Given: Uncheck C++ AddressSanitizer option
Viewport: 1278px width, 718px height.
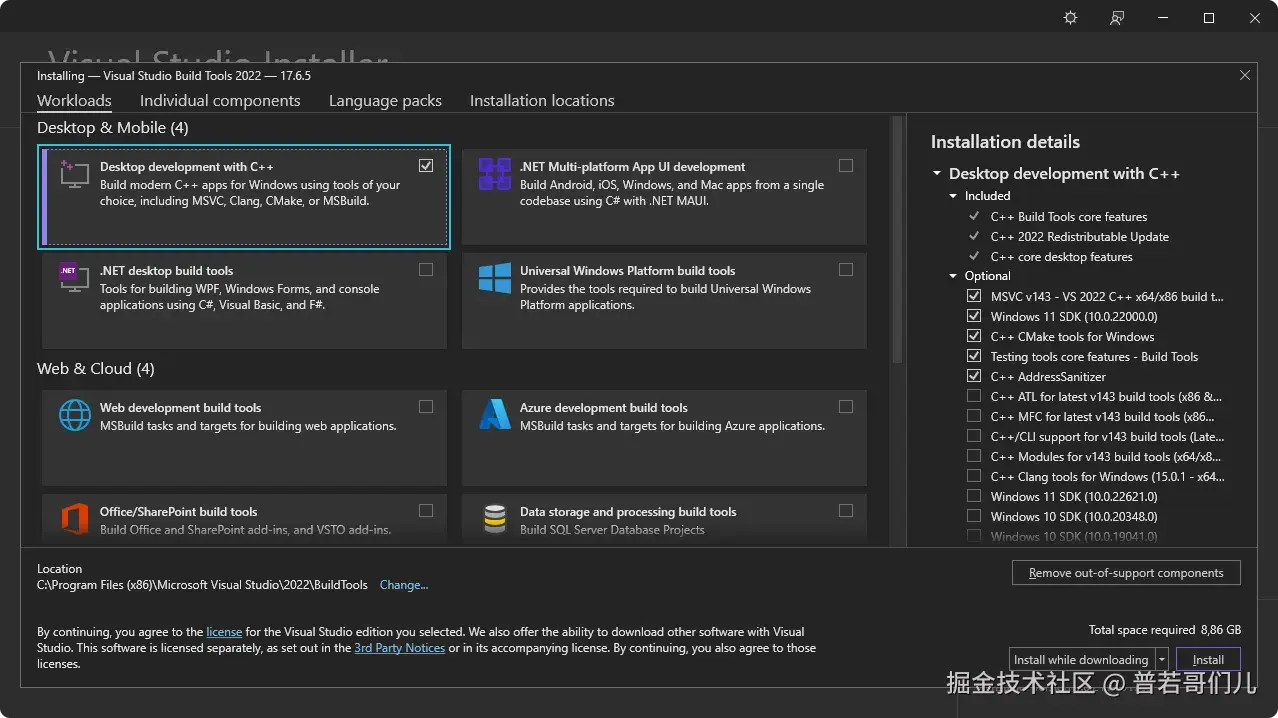Looking at the screenshot, I should click(x=974, y=377).
